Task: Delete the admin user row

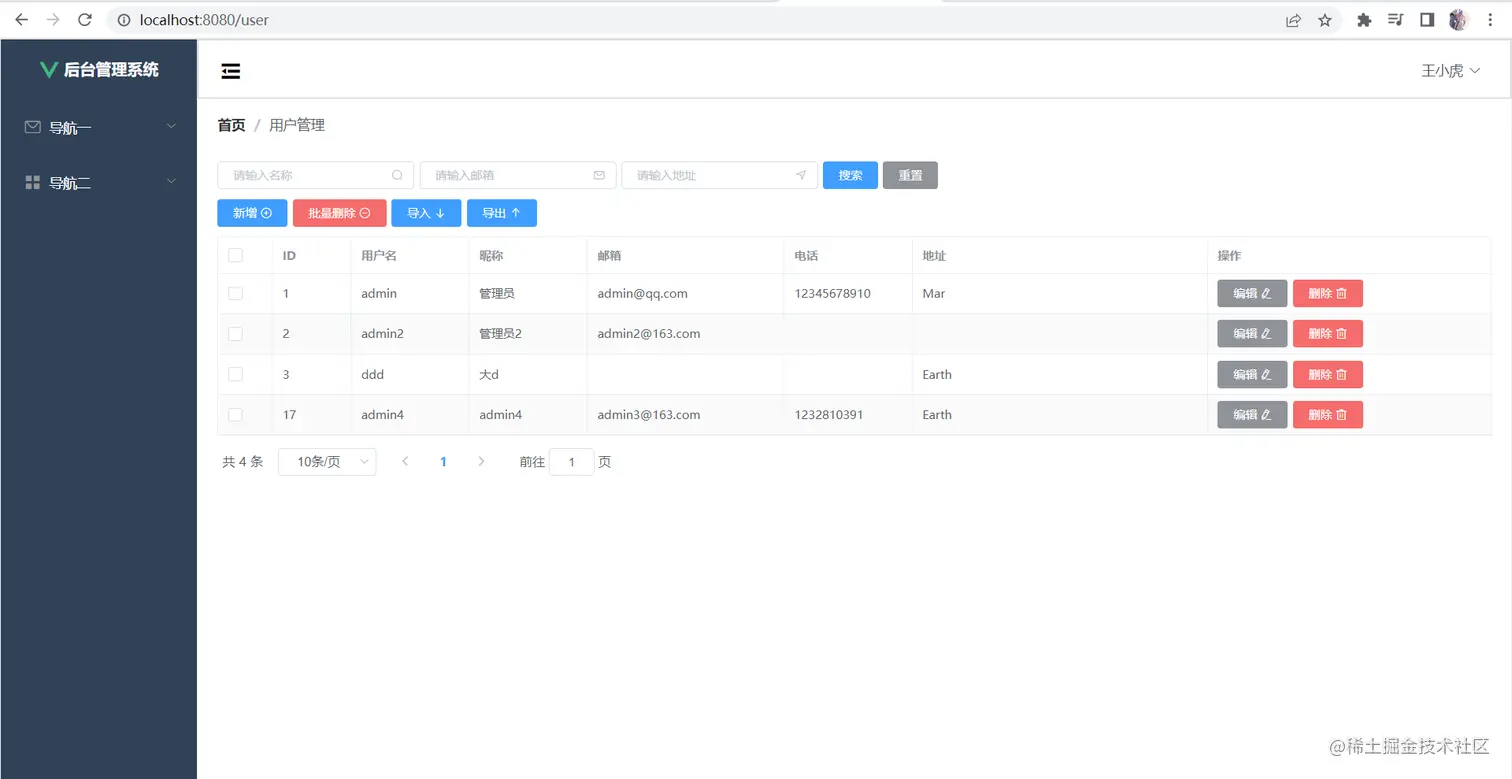Action: pos(1328,294)
